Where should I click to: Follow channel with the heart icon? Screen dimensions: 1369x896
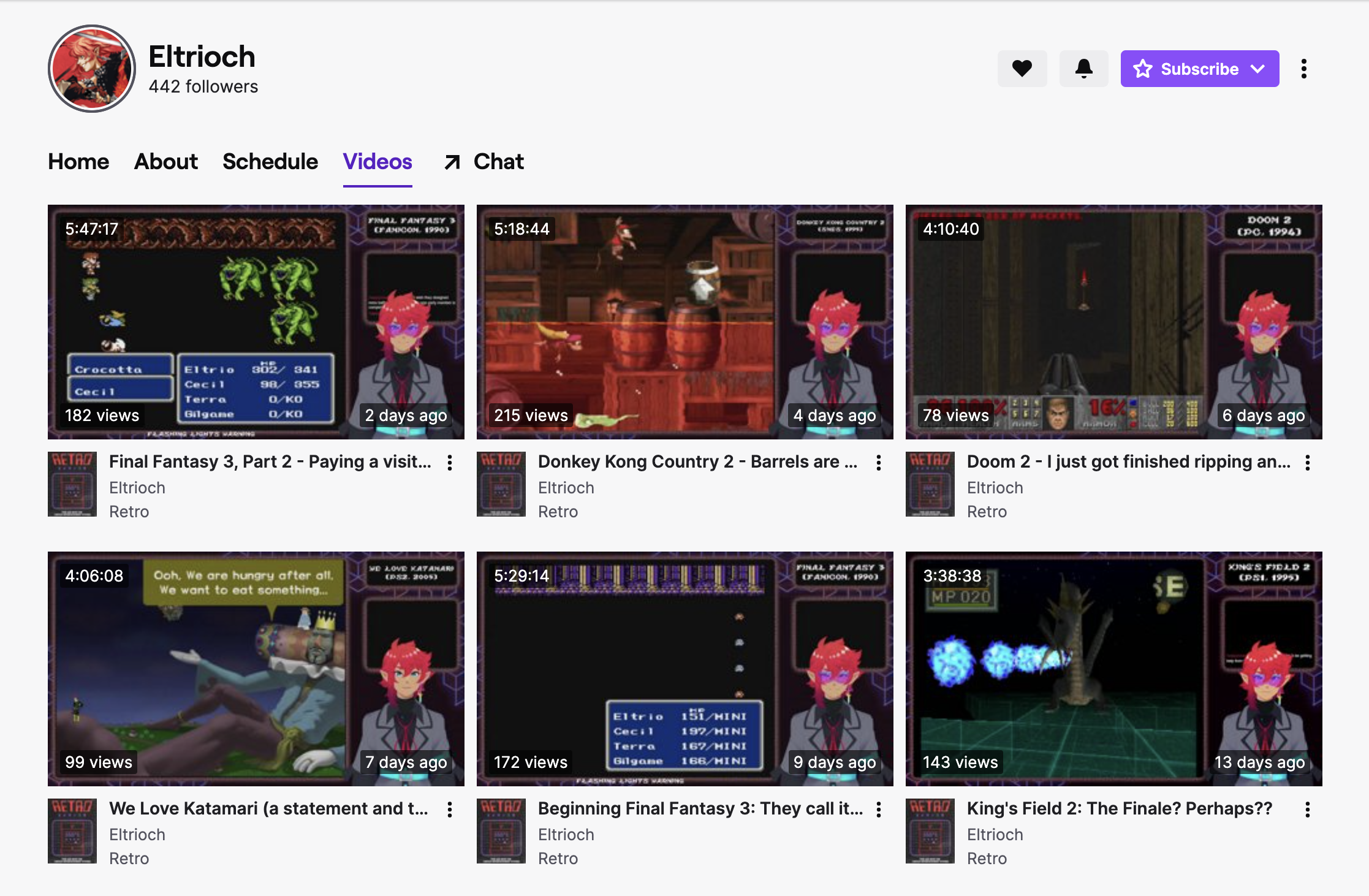point(1022,69)
